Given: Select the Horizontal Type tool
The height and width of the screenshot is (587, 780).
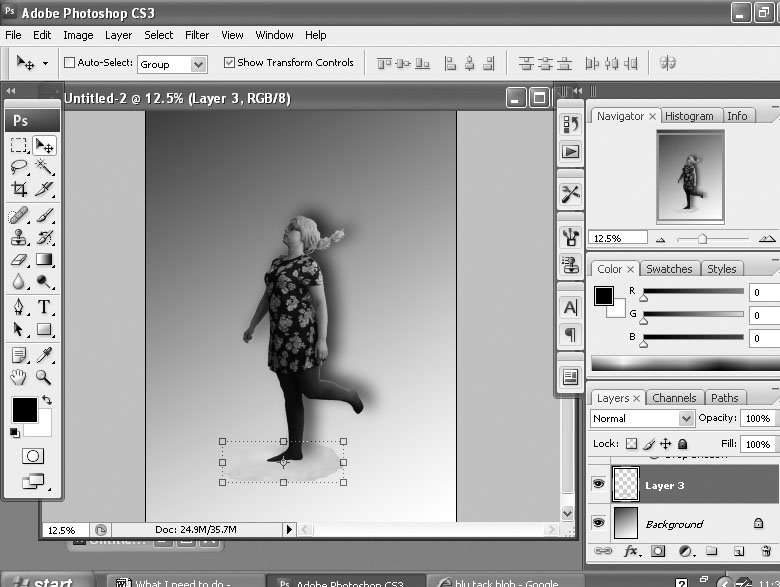Looking at the screenshot, I should [x=44, y=306].
